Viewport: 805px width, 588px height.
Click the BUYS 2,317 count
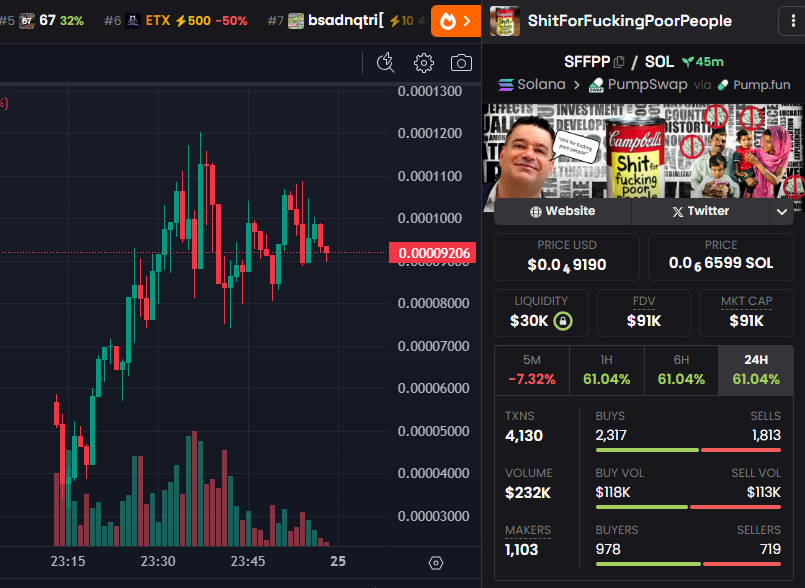click(611, 435)
